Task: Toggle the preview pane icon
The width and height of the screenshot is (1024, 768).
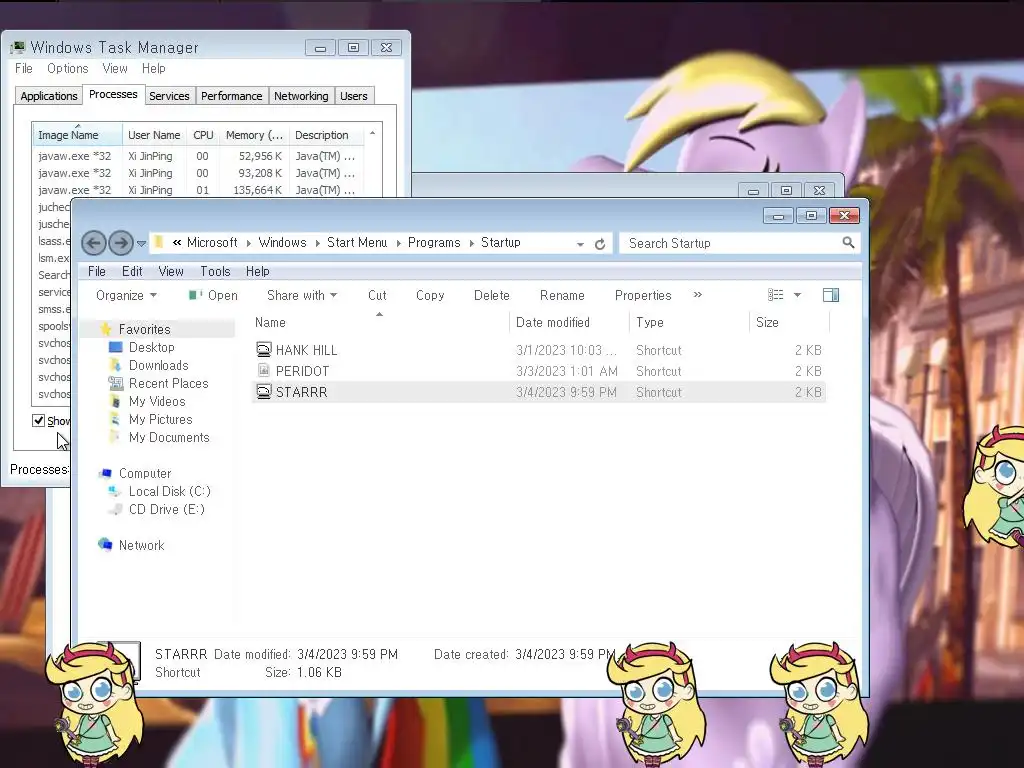Action: coord(831,295)
